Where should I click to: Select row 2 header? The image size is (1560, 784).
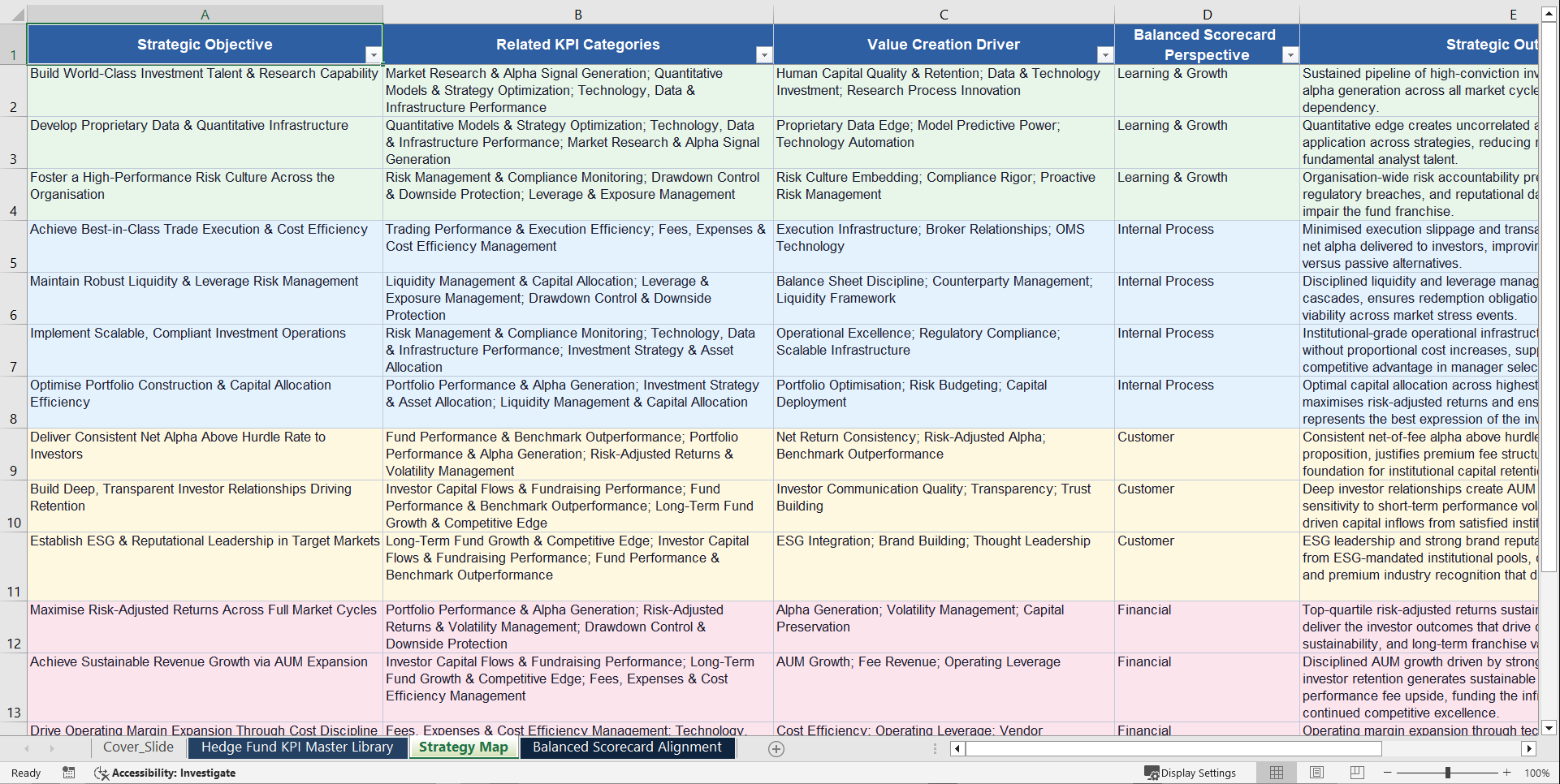[14, 91]
